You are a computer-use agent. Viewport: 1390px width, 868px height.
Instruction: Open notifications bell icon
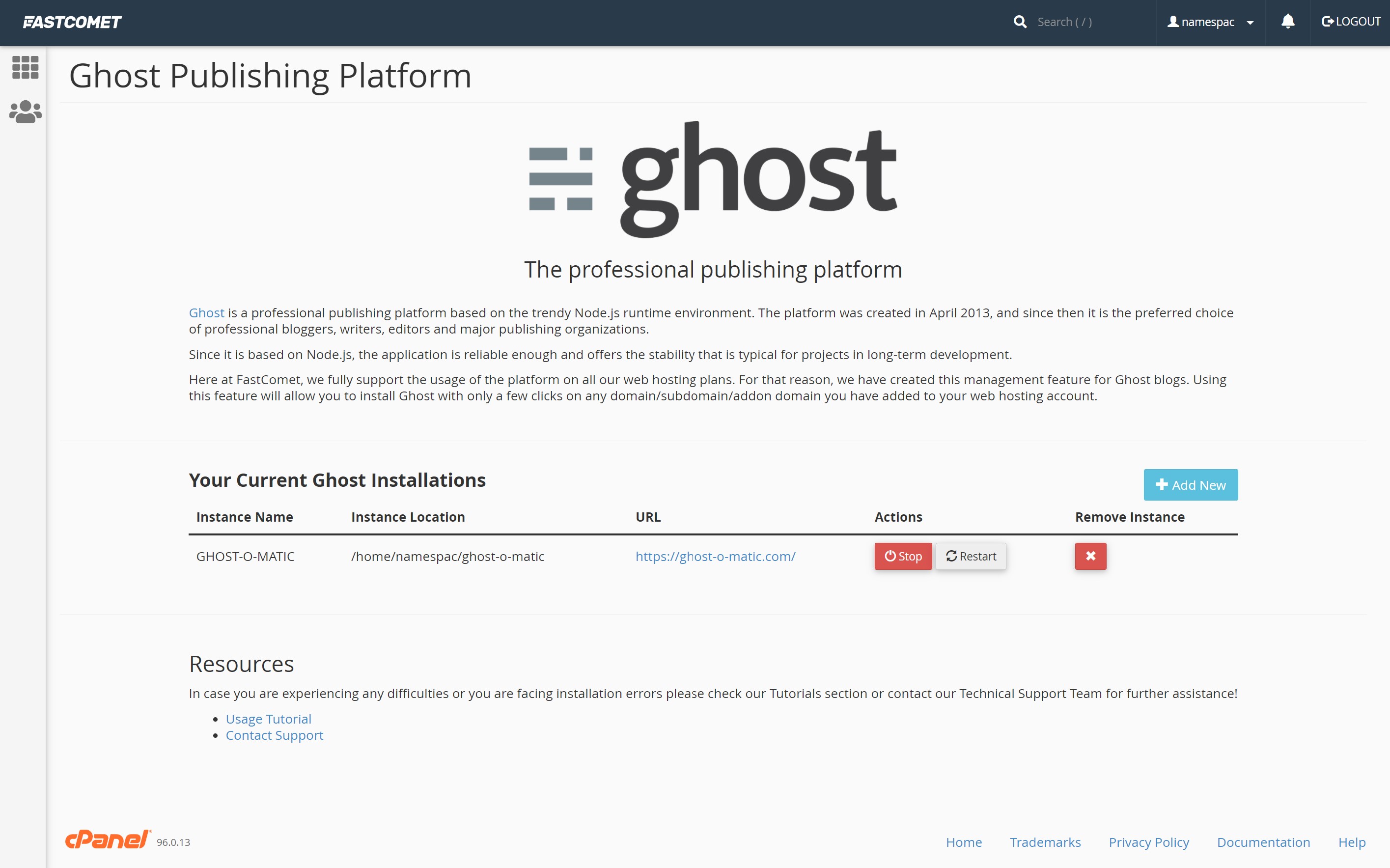pos(1287,22)
